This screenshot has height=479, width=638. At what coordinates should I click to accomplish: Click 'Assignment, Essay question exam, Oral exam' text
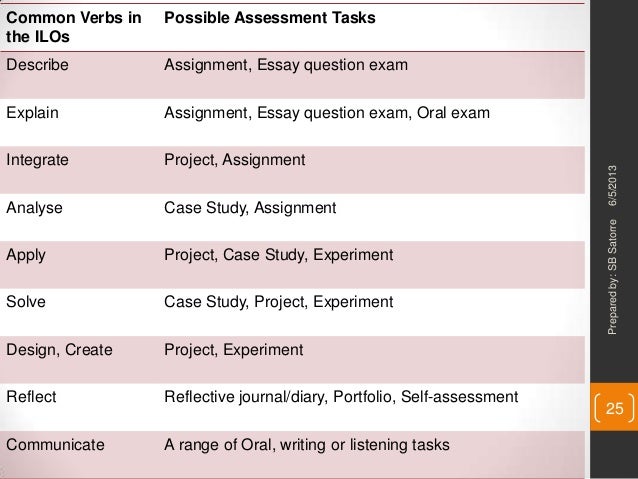coord(327,113)
